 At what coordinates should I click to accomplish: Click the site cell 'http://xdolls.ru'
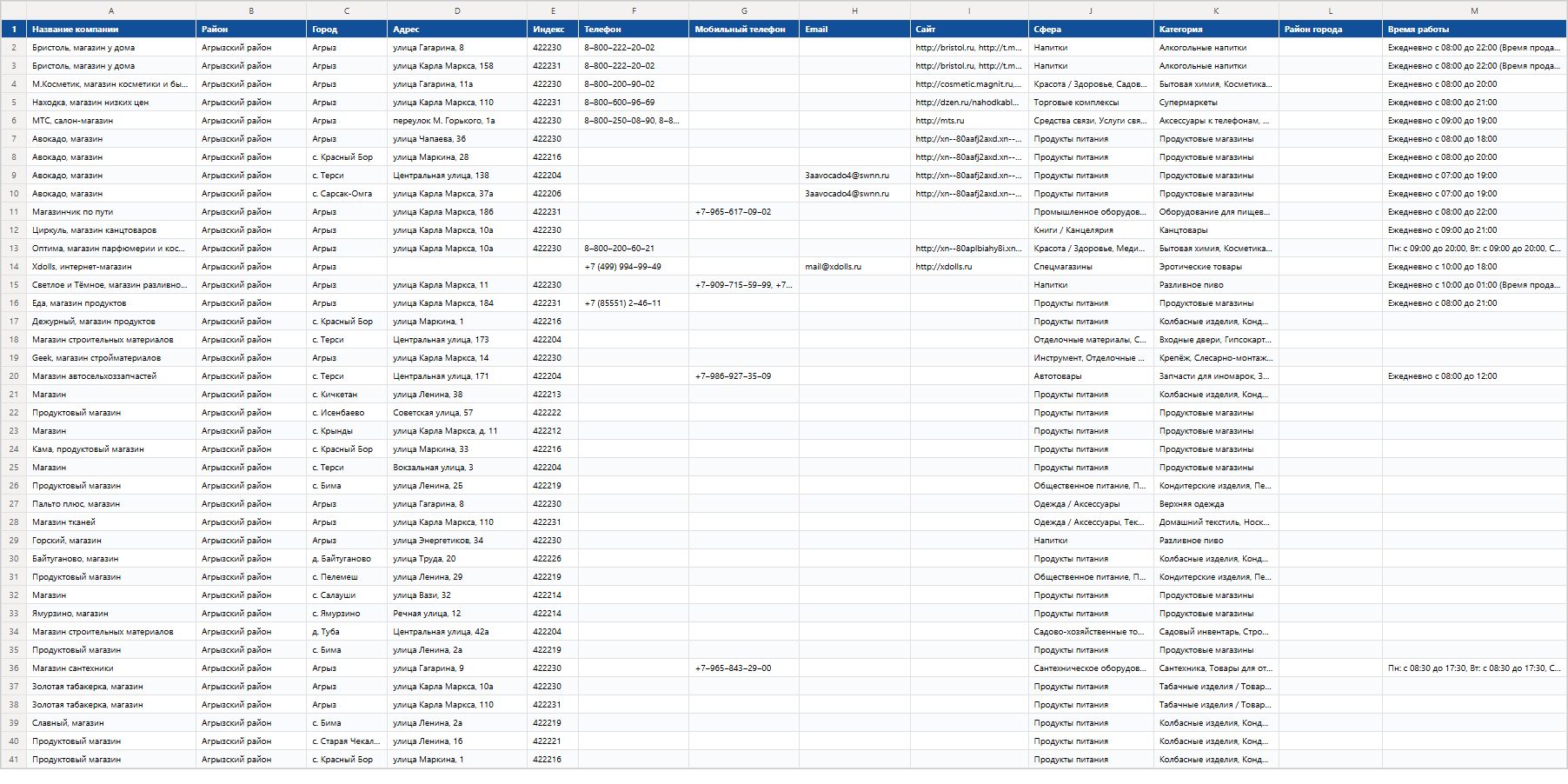969,267
